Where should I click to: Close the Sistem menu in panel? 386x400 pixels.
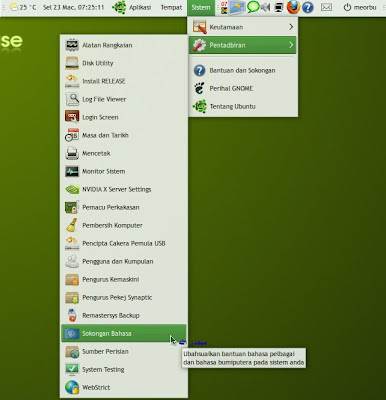pyautogui.click(x=201, y=7)
